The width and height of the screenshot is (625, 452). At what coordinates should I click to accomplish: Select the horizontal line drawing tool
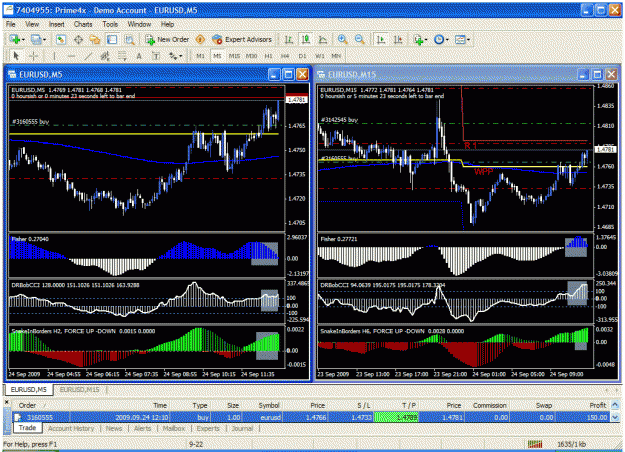(x=71, y=56)
